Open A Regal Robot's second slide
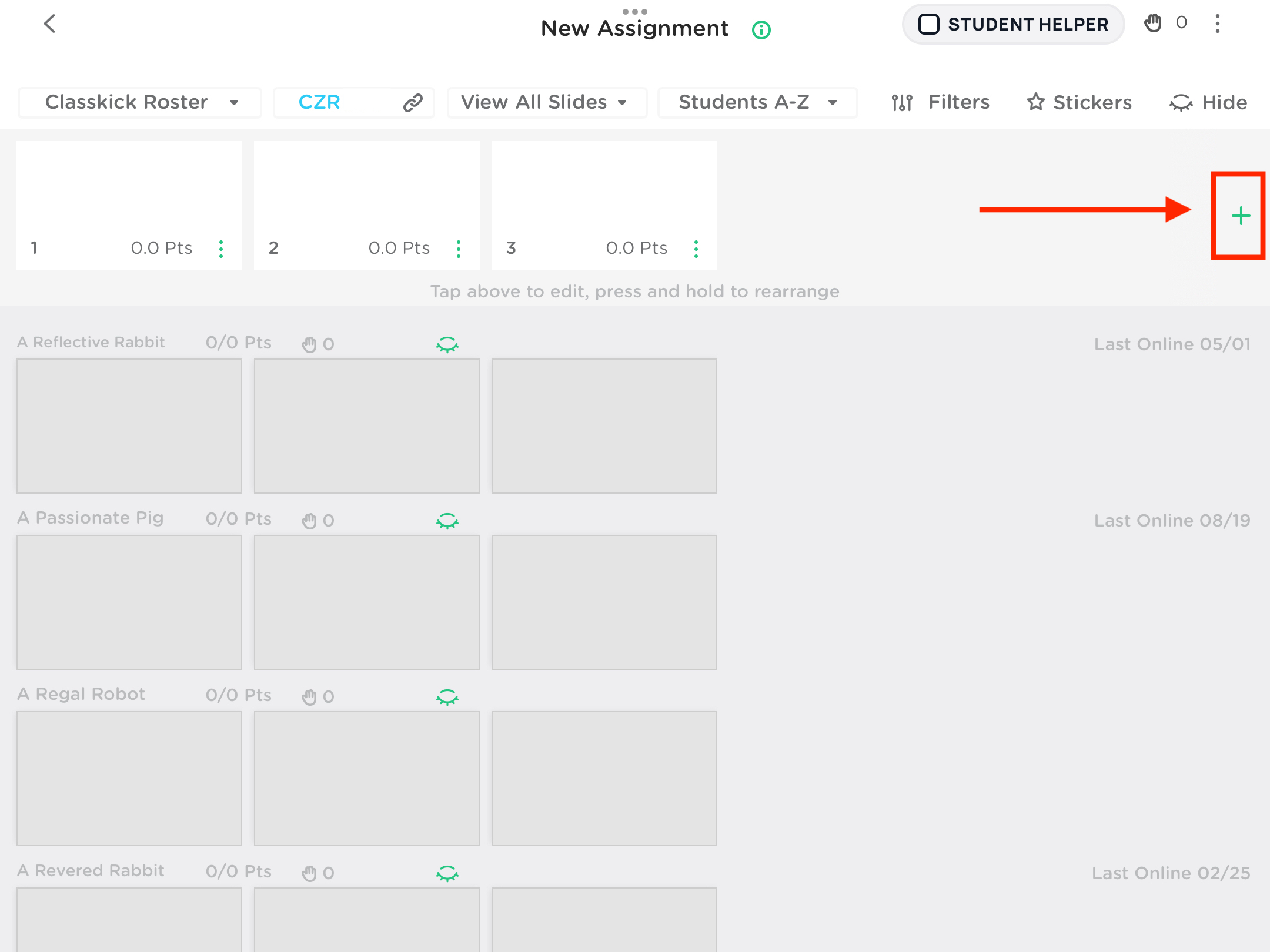This screenshot has width=1270, height=952. click(x=367, y=779)
